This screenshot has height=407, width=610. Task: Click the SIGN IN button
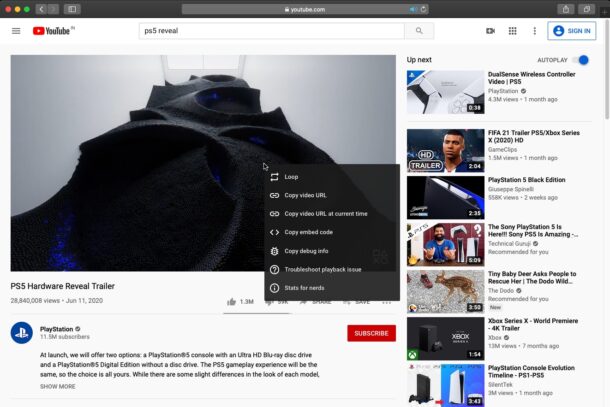click(x=571, y=31)
